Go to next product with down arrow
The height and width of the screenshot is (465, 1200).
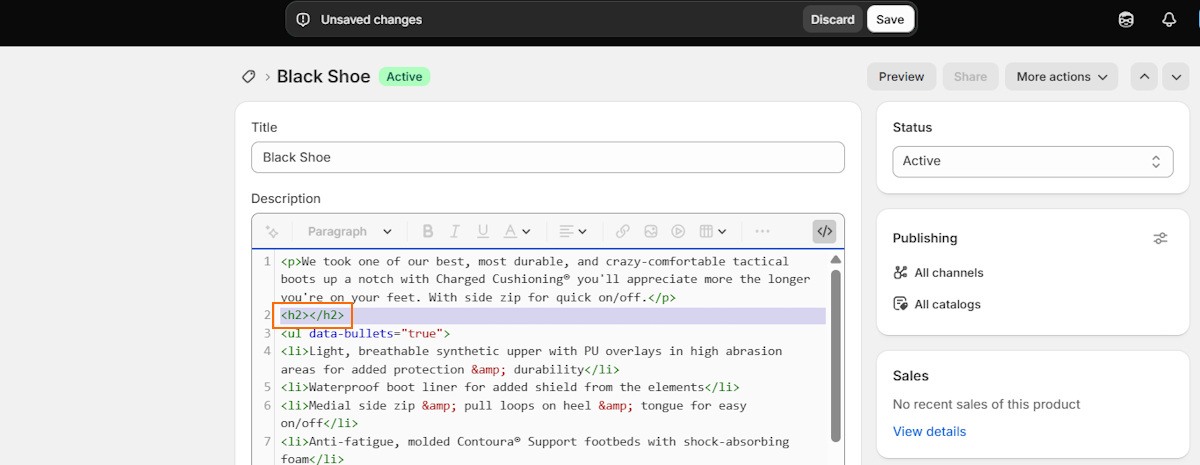1176,77
